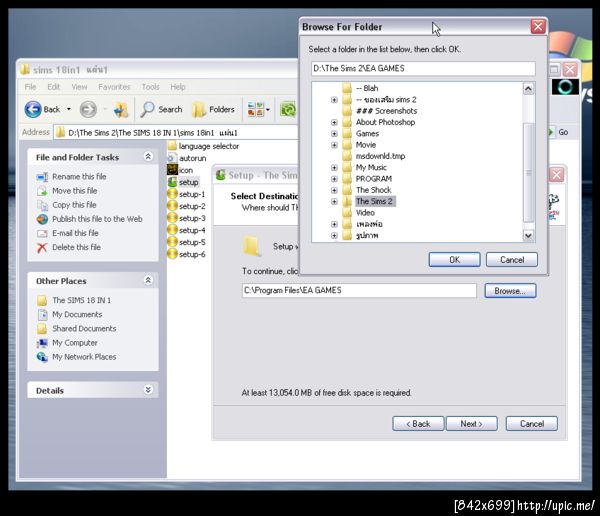Screen dimensions: 600x516
Task: Select the Video folder in tree
Action: 365,212
